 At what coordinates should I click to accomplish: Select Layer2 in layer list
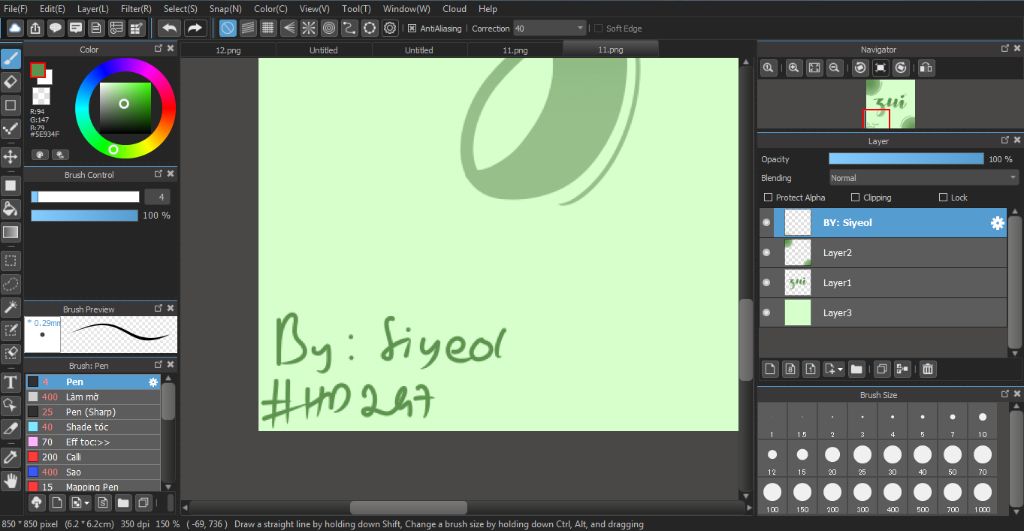pos(883,253)
